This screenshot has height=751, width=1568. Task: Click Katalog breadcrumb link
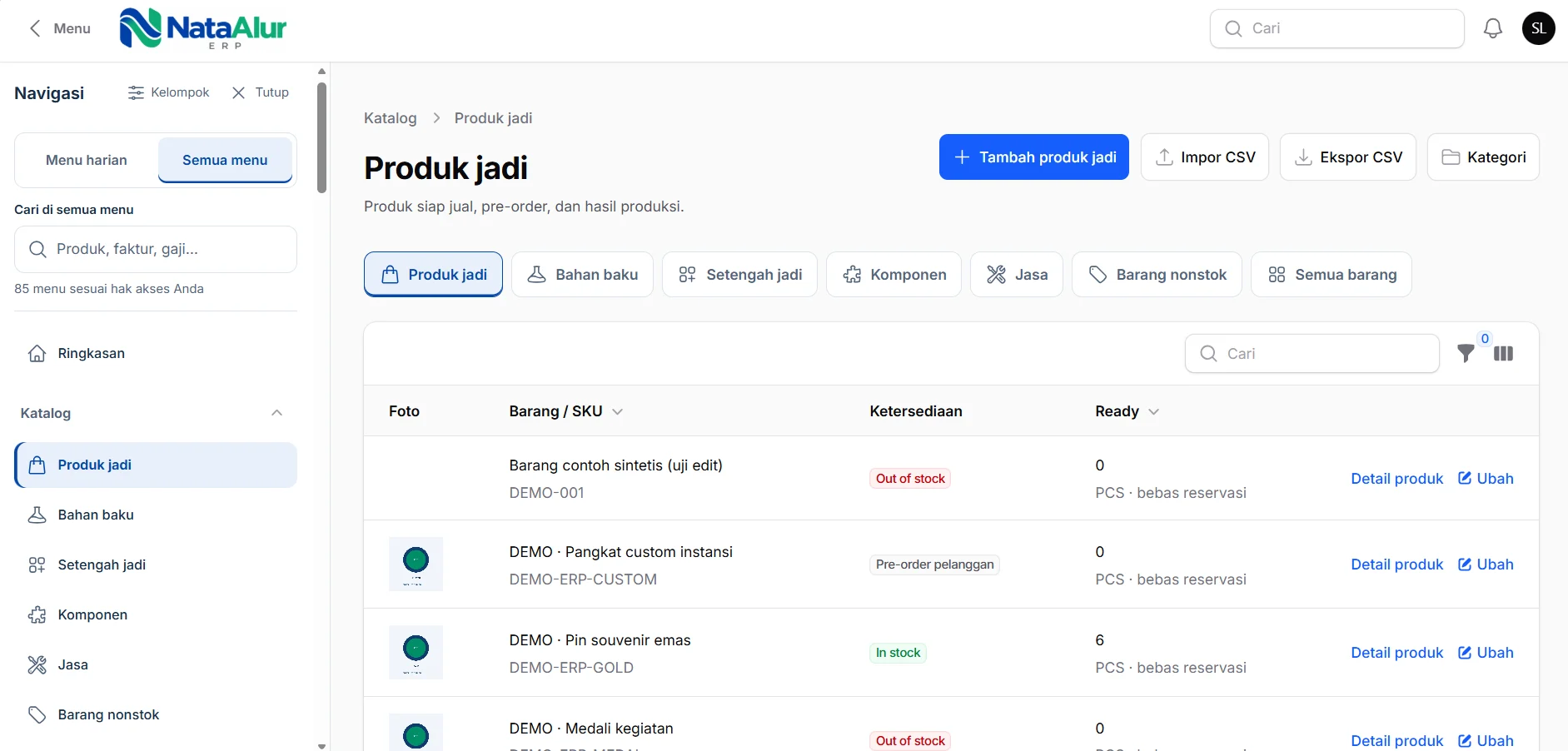pyautogui.click(x=391, y=118)
